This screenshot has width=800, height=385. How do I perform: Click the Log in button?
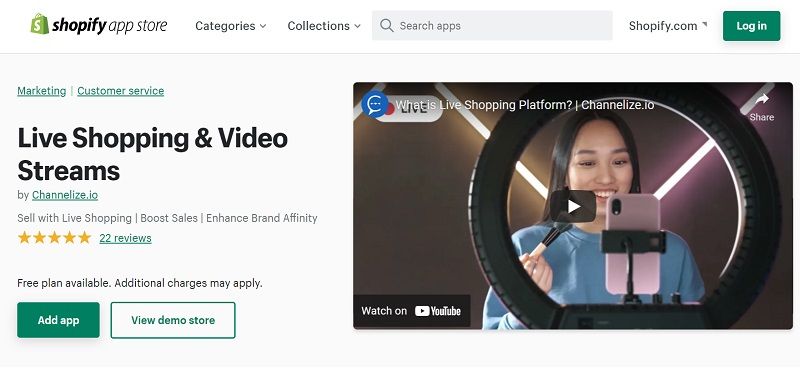(x=752, y=25)
